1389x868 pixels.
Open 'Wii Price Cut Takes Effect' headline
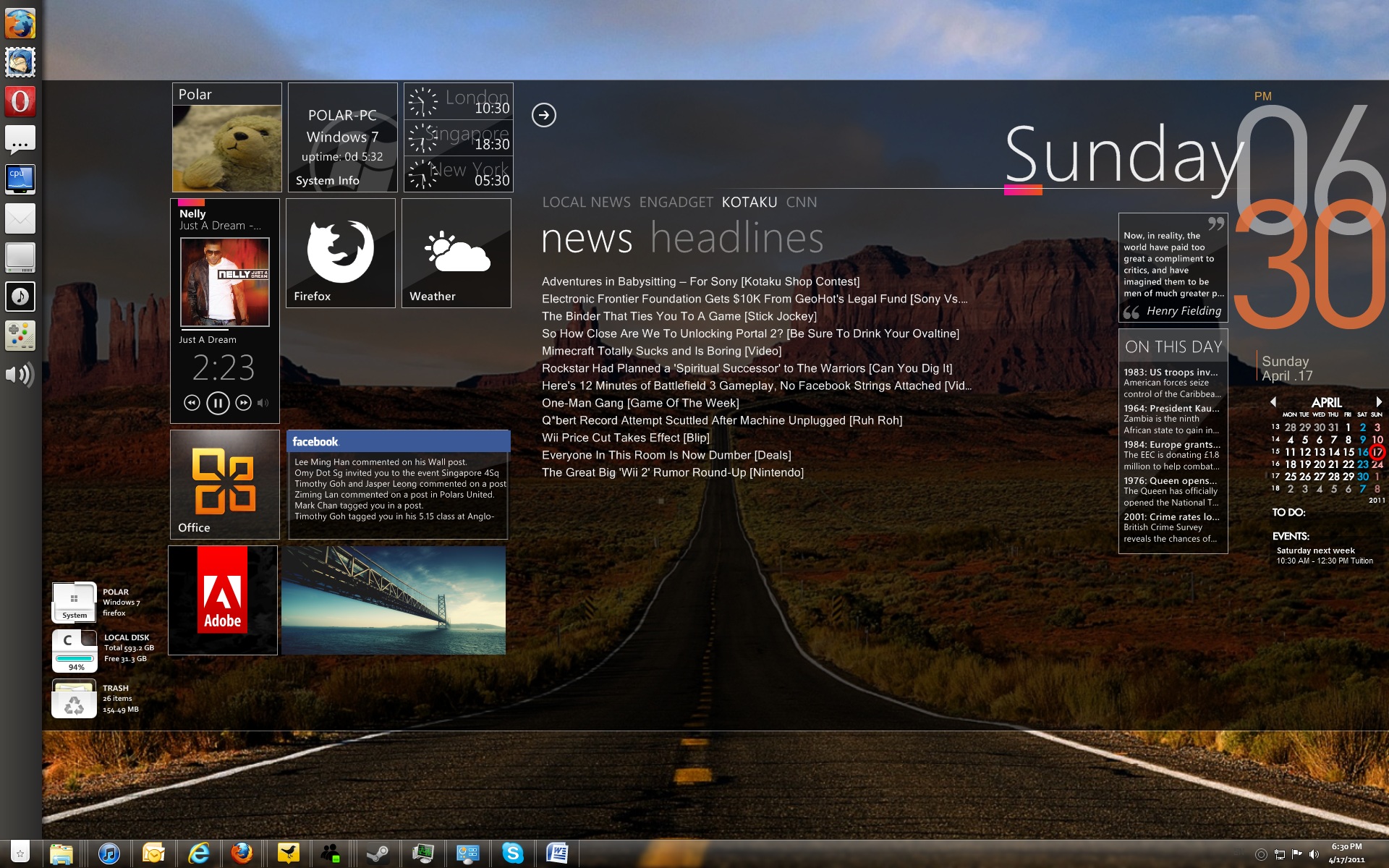(x=626, y=438)
